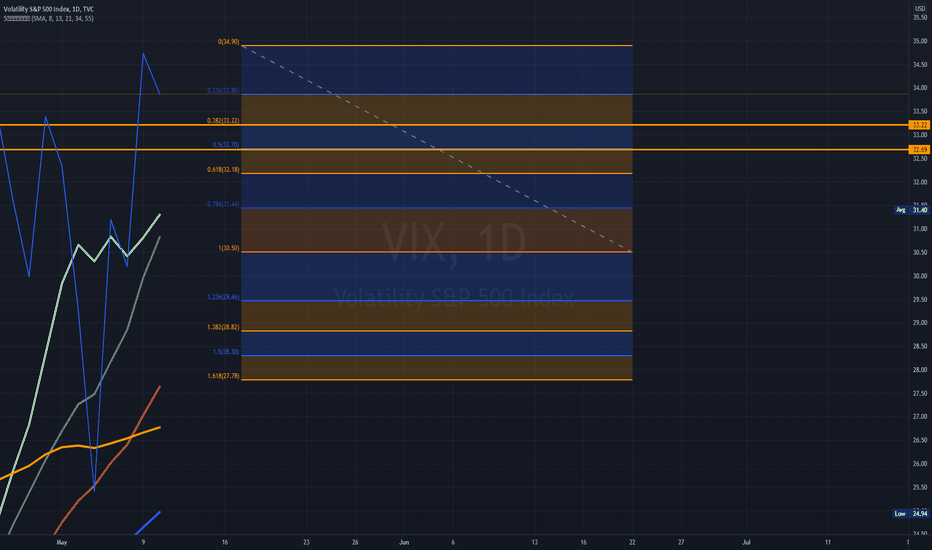Screen dimensions: 932x550
Task: Click the Fibonacci label 1.5(28.30)
Action: pyautogui.click(x=226, y=352)
